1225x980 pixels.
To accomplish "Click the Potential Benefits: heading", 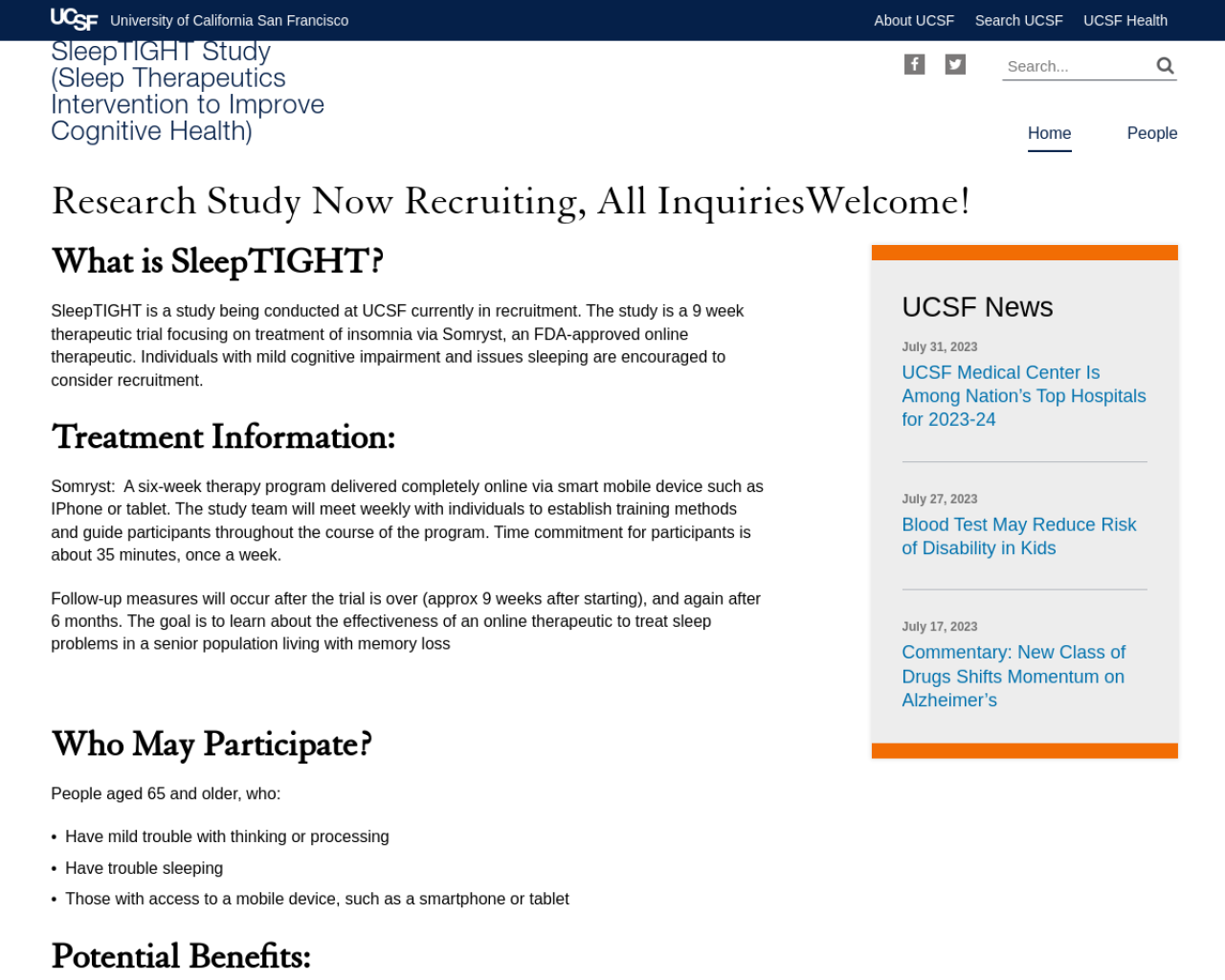I will [x=181, y=957].
